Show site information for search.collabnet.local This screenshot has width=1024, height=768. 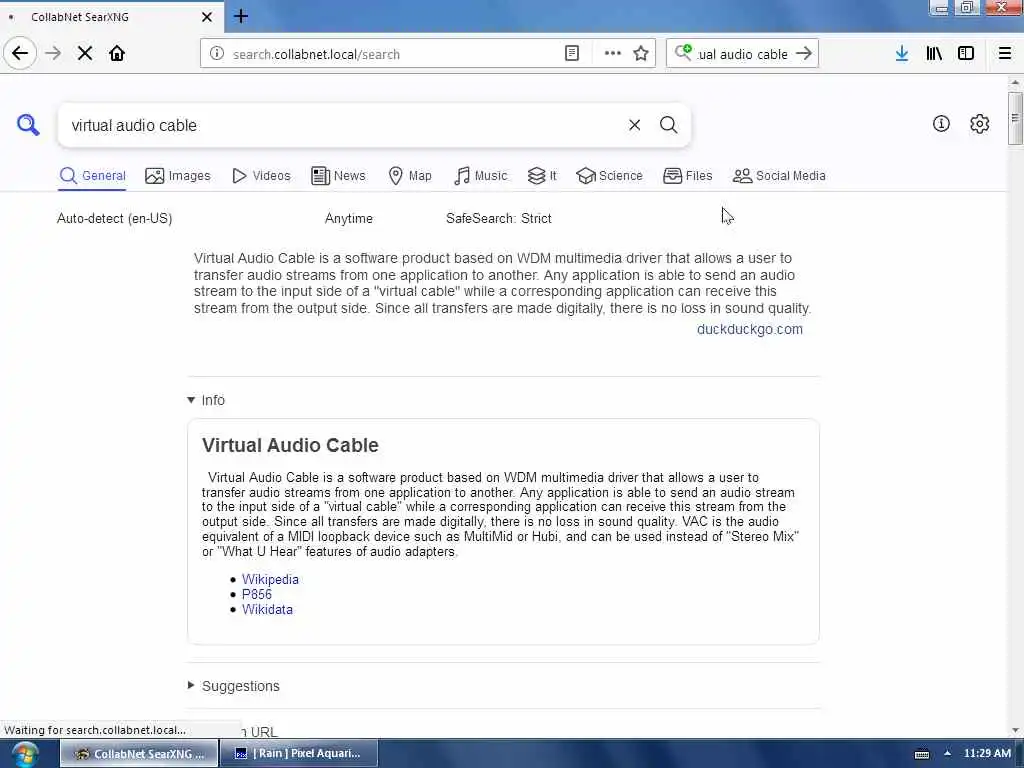[217, 54]
